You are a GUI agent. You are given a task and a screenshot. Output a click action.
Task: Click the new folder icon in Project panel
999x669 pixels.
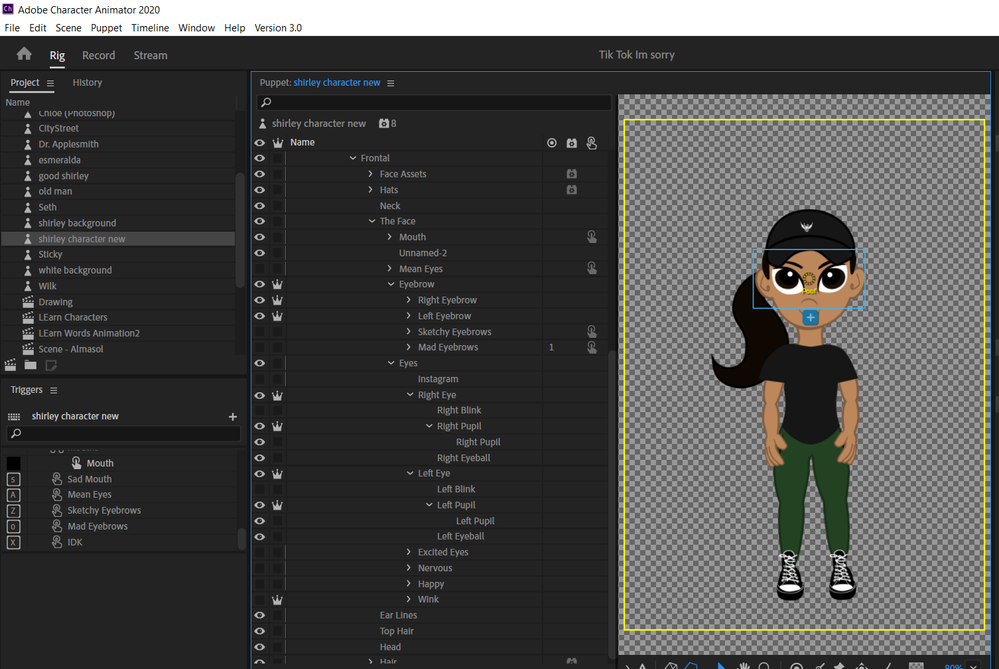pos(31,366)
